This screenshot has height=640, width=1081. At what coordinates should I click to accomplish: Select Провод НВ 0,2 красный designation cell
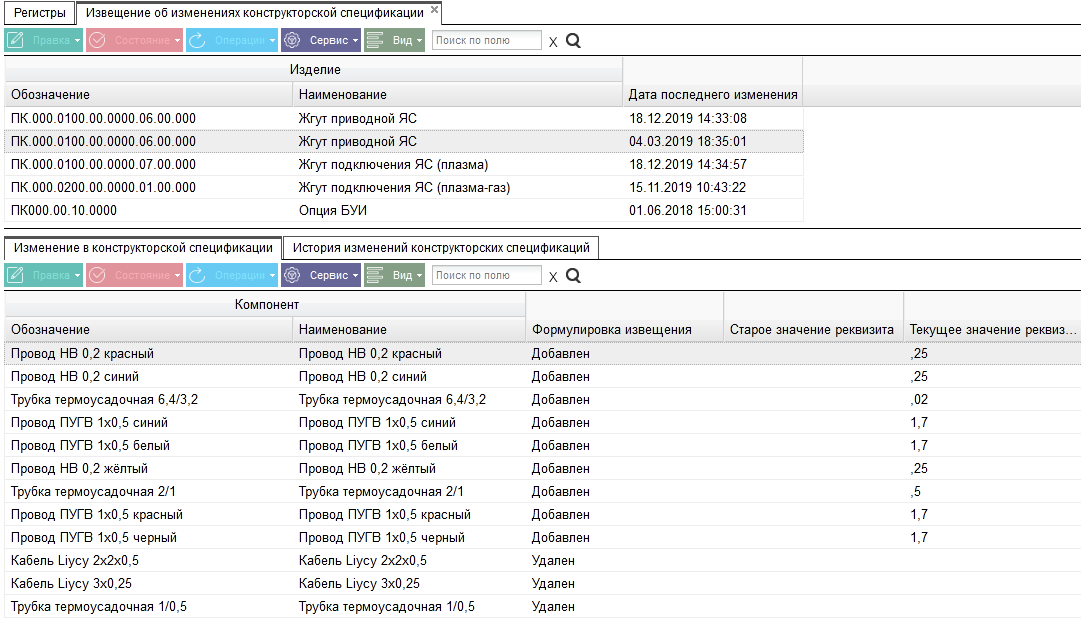click(149, 353)
